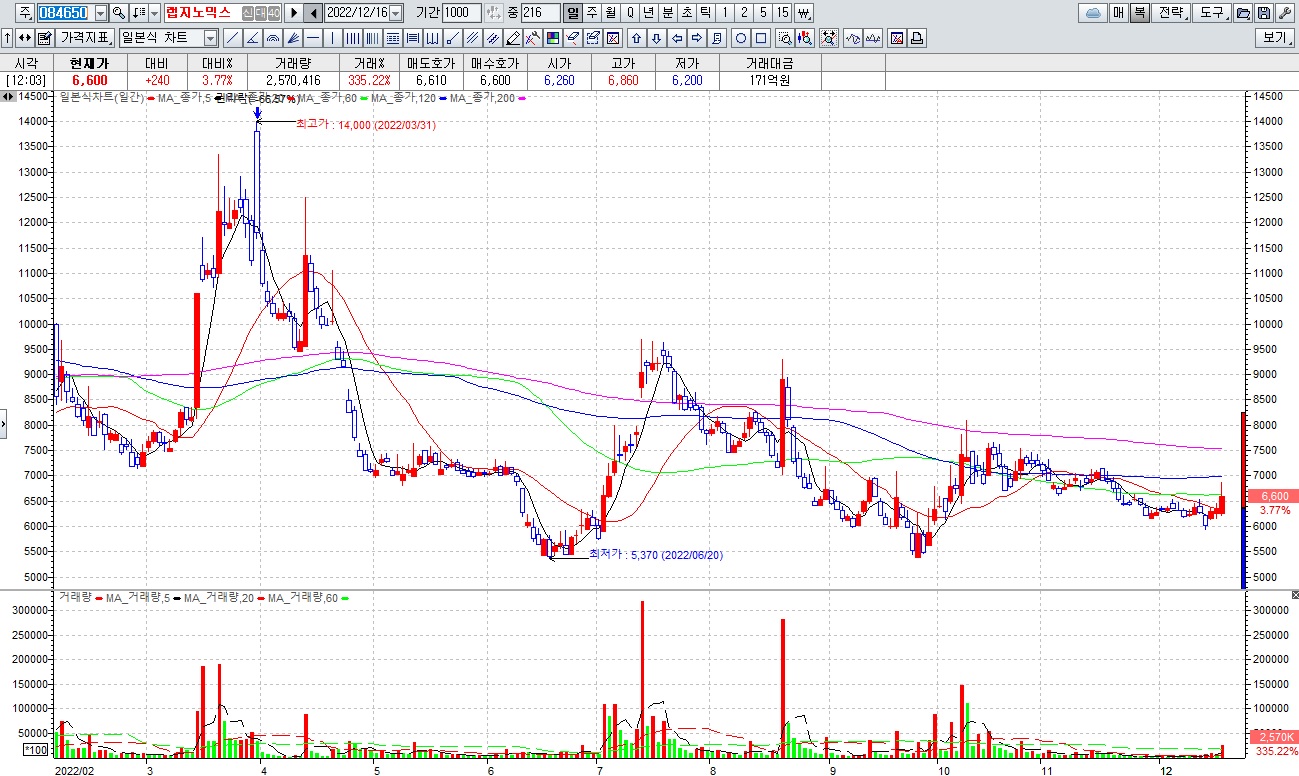The height and width of the screenshot is (776, 1299).
Task: Open the ₩ currency dropdown
Action: [804, 13]
